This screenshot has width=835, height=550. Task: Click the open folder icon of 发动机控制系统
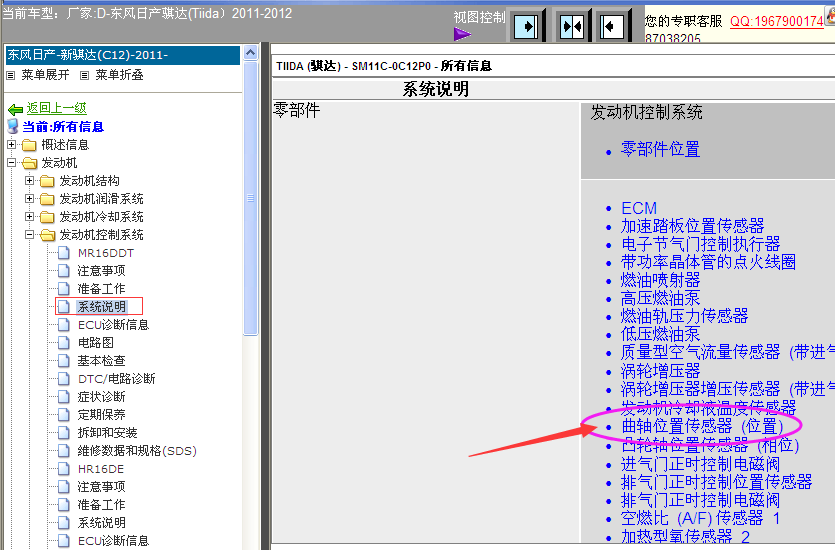coord(47,235)
